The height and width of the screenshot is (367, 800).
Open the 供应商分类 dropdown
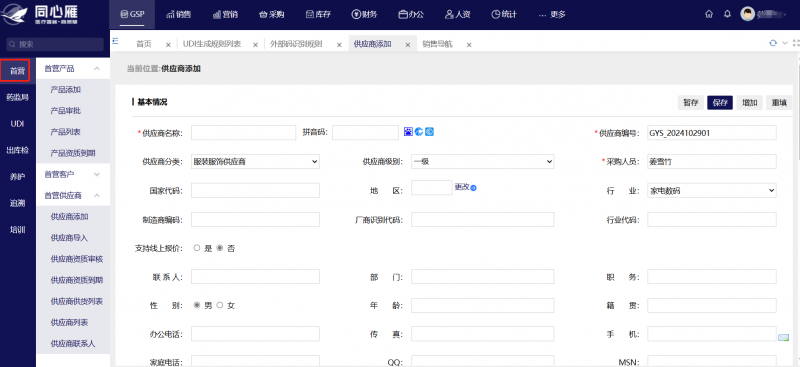tap(255, 162)
